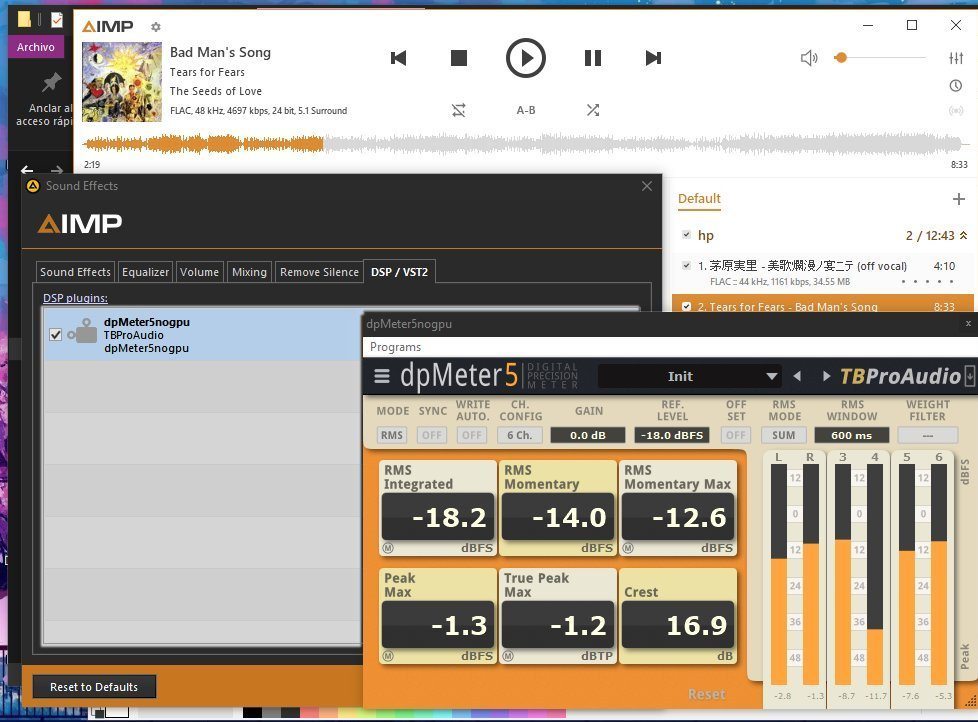Open the internet radio capture icon
This screenshot has height=722, width=978.
click(x=956, y=110)
